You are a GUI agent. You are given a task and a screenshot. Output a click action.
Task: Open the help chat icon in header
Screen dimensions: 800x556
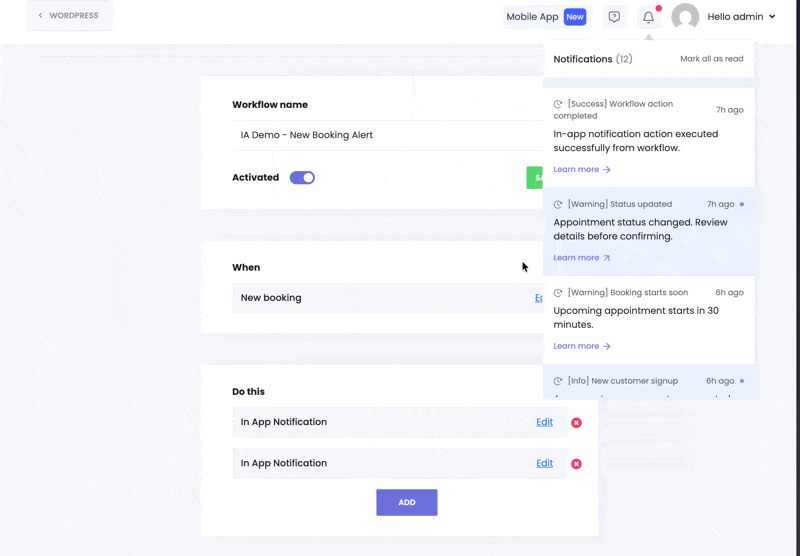(x=614, y=17)
